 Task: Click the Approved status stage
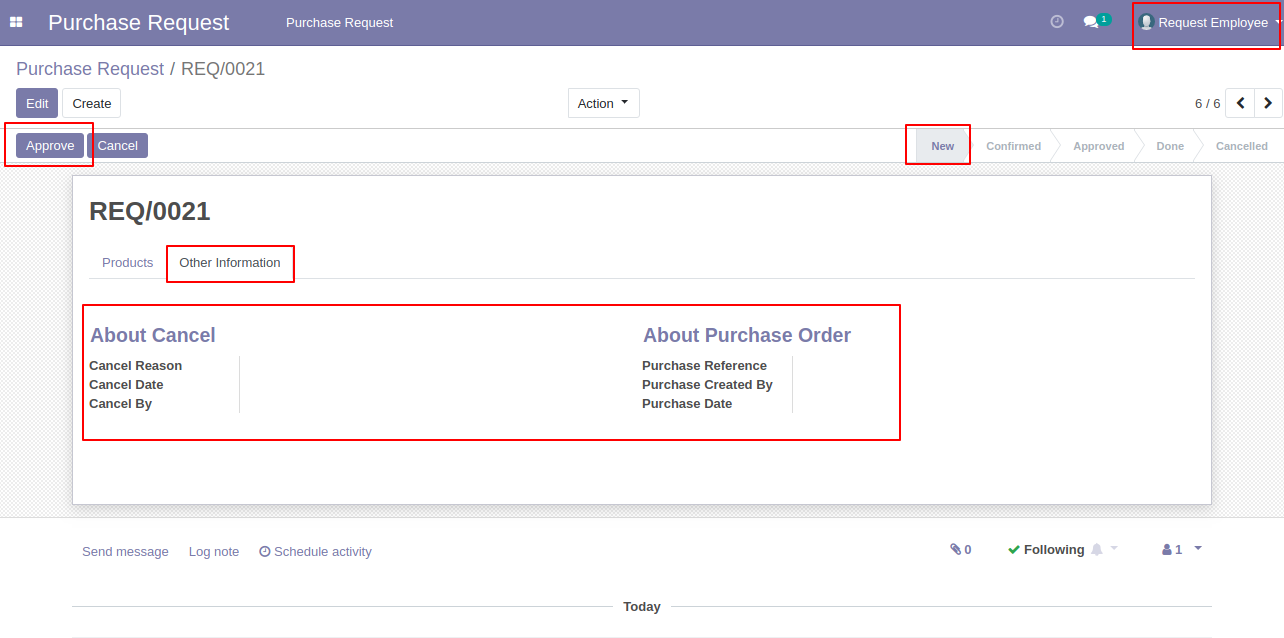click(1099, 146)
